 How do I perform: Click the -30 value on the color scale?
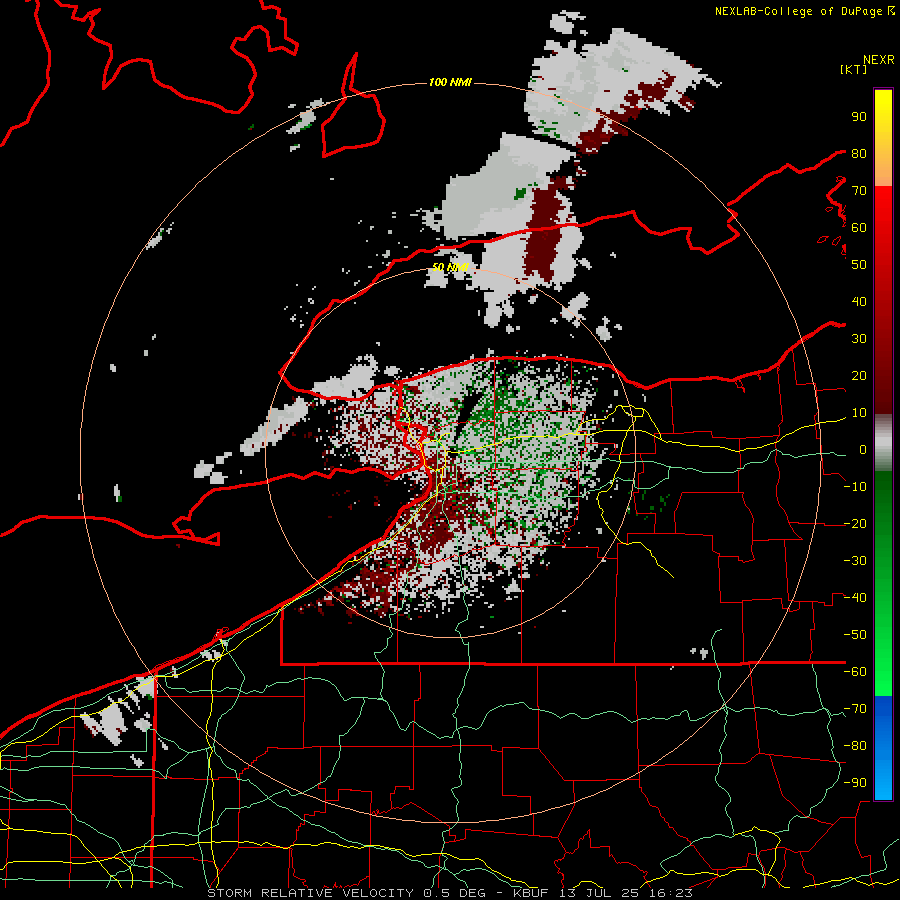click(x=855, y=560)
